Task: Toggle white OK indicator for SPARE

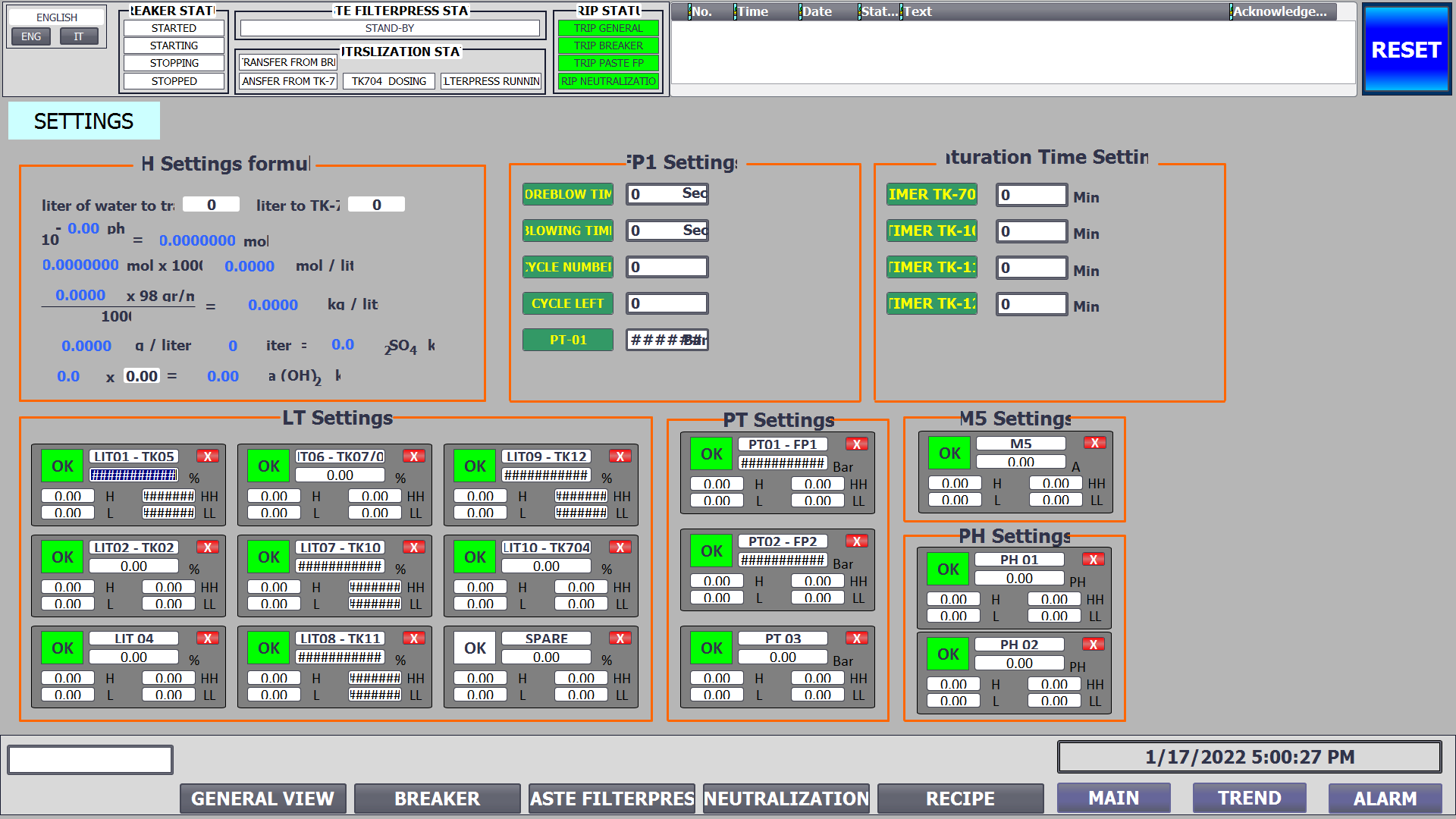Action: coord(475,648)
